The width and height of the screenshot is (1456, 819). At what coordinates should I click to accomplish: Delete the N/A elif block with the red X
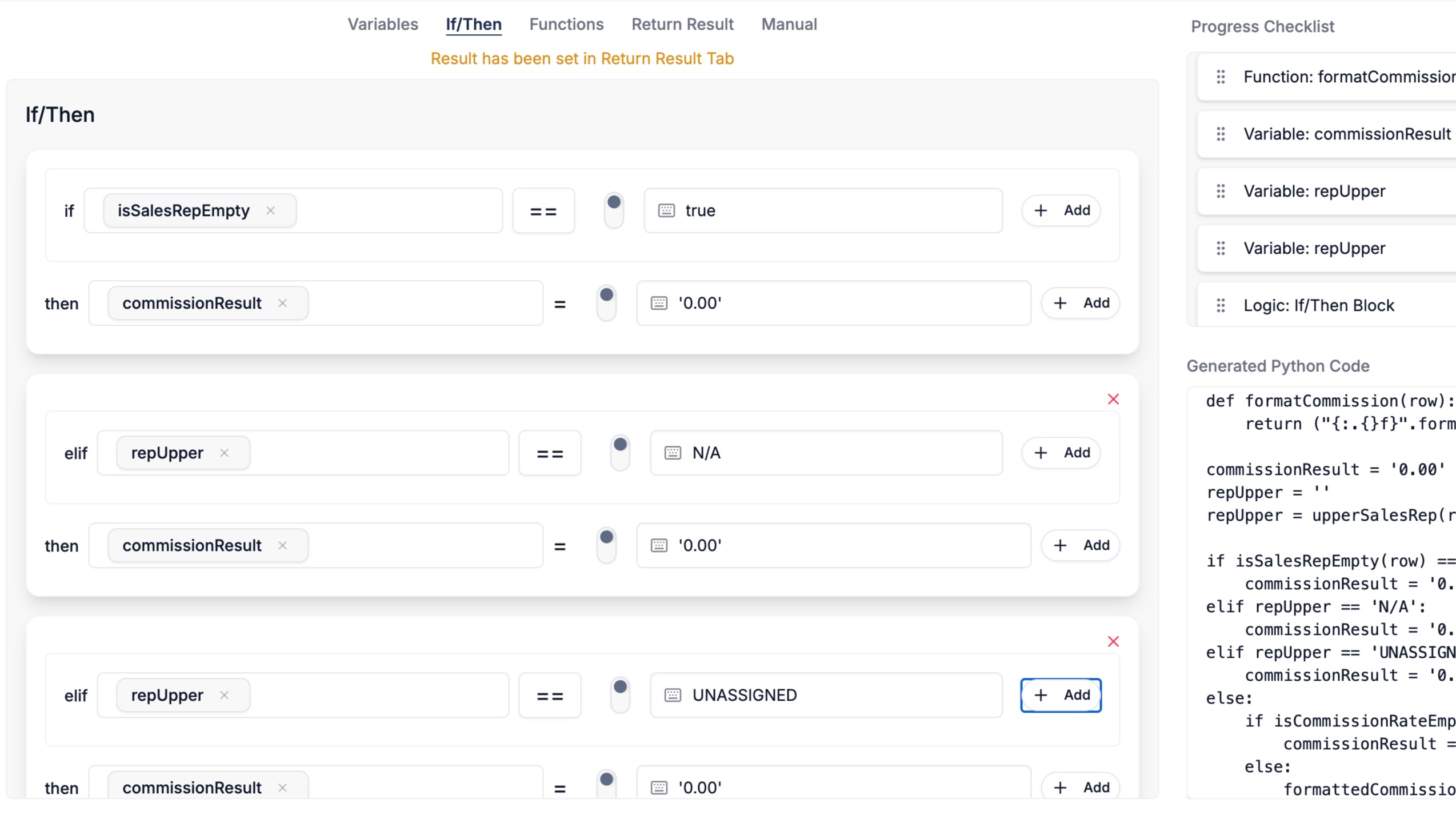[1113, 399]
